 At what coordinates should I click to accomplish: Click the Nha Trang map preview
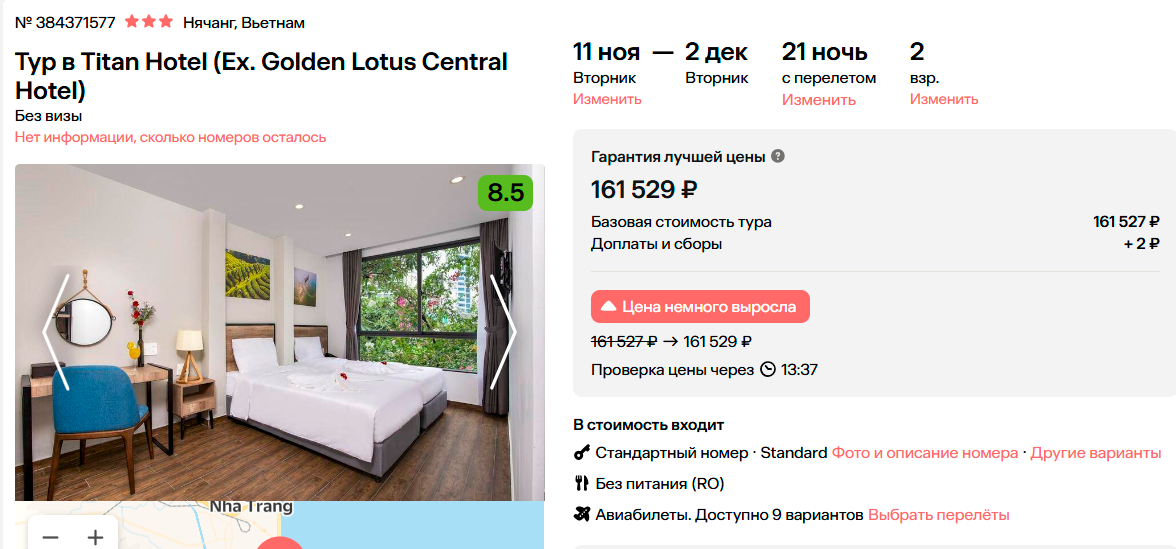pyautogui.click(x=400, y=525)
